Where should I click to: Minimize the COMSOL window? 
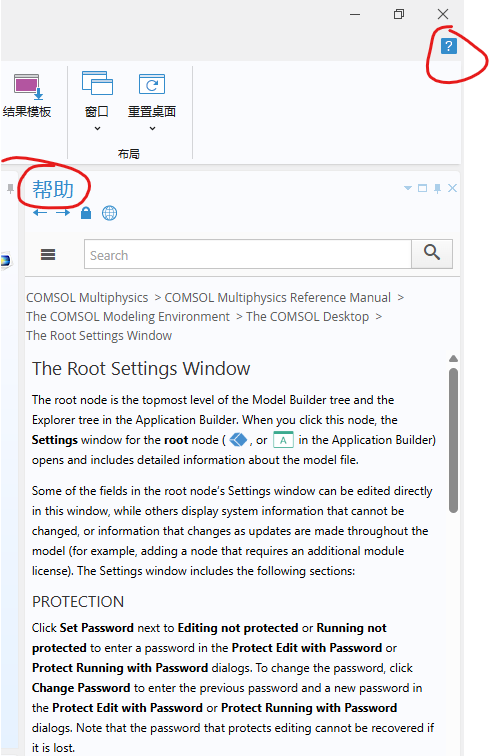coord(355,14)
